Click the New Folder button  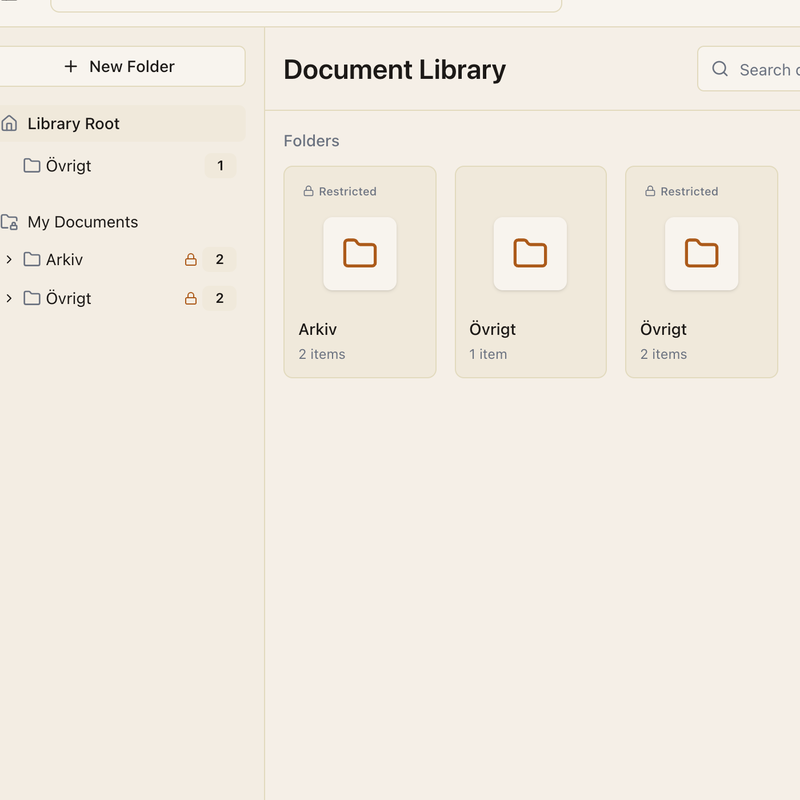121,66
